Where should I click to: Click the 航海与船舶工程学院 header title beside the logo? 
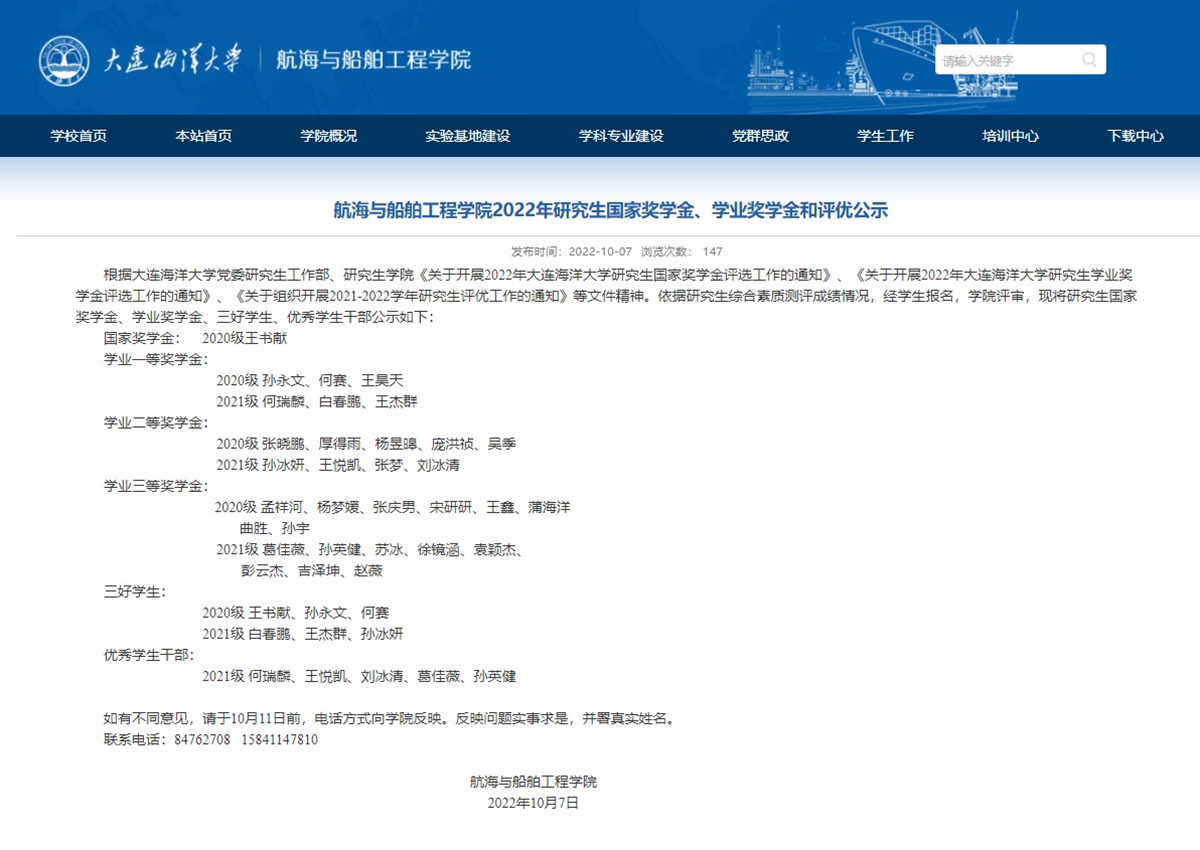373,60
